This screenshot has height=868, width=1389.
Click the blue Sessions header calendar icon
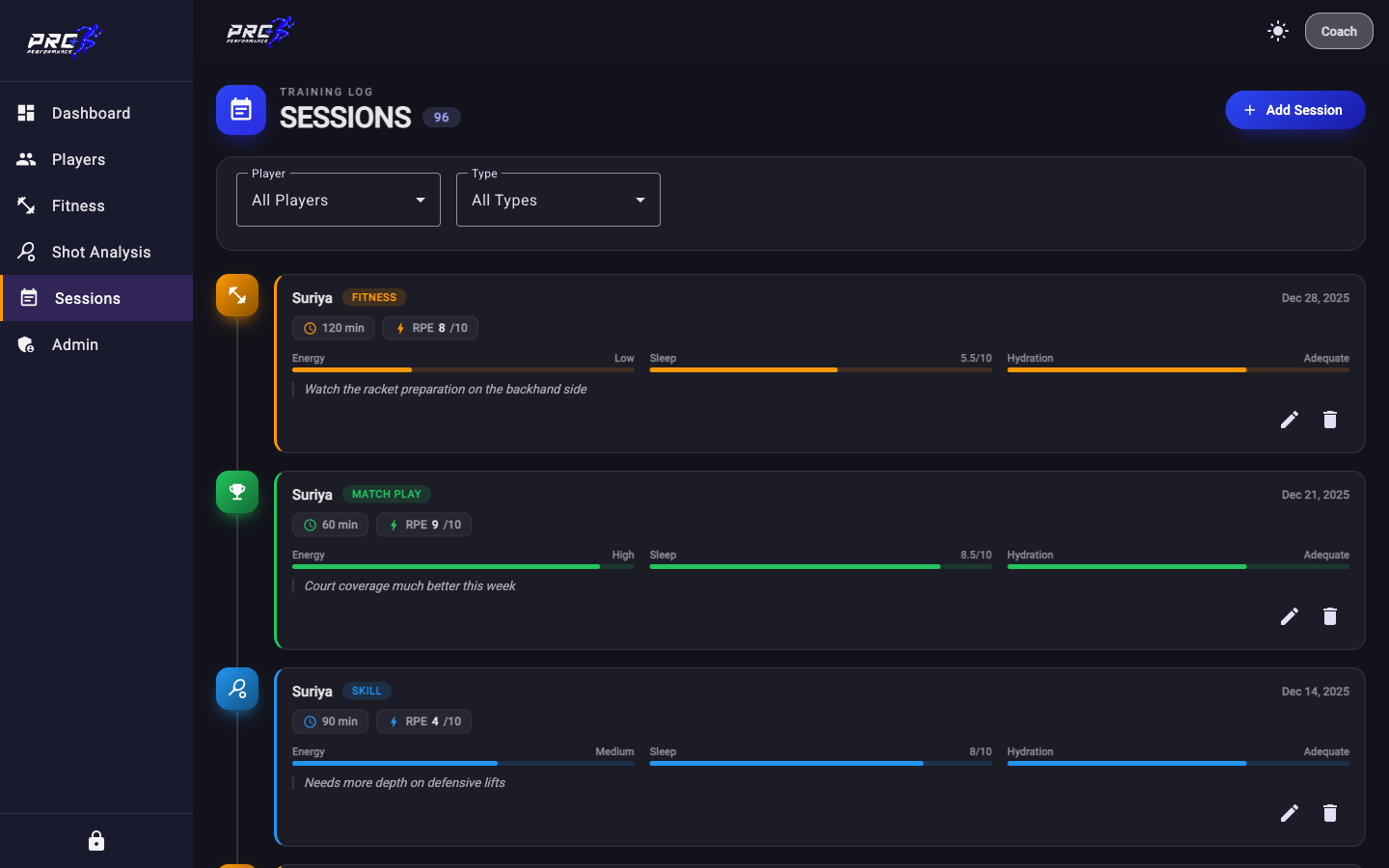[241, 110]
